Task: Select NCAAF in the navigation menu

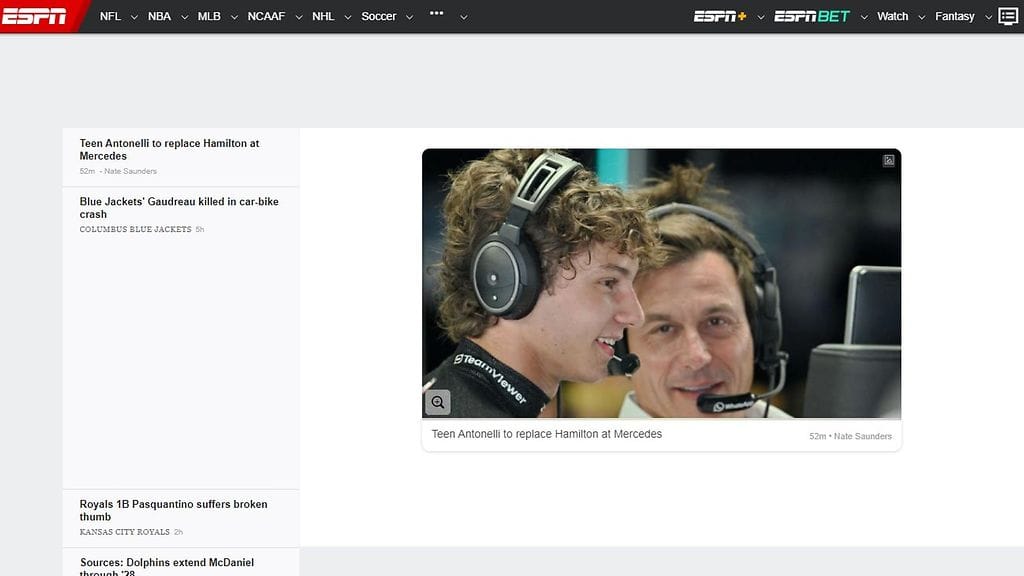Action: click(x=265, y=16)
